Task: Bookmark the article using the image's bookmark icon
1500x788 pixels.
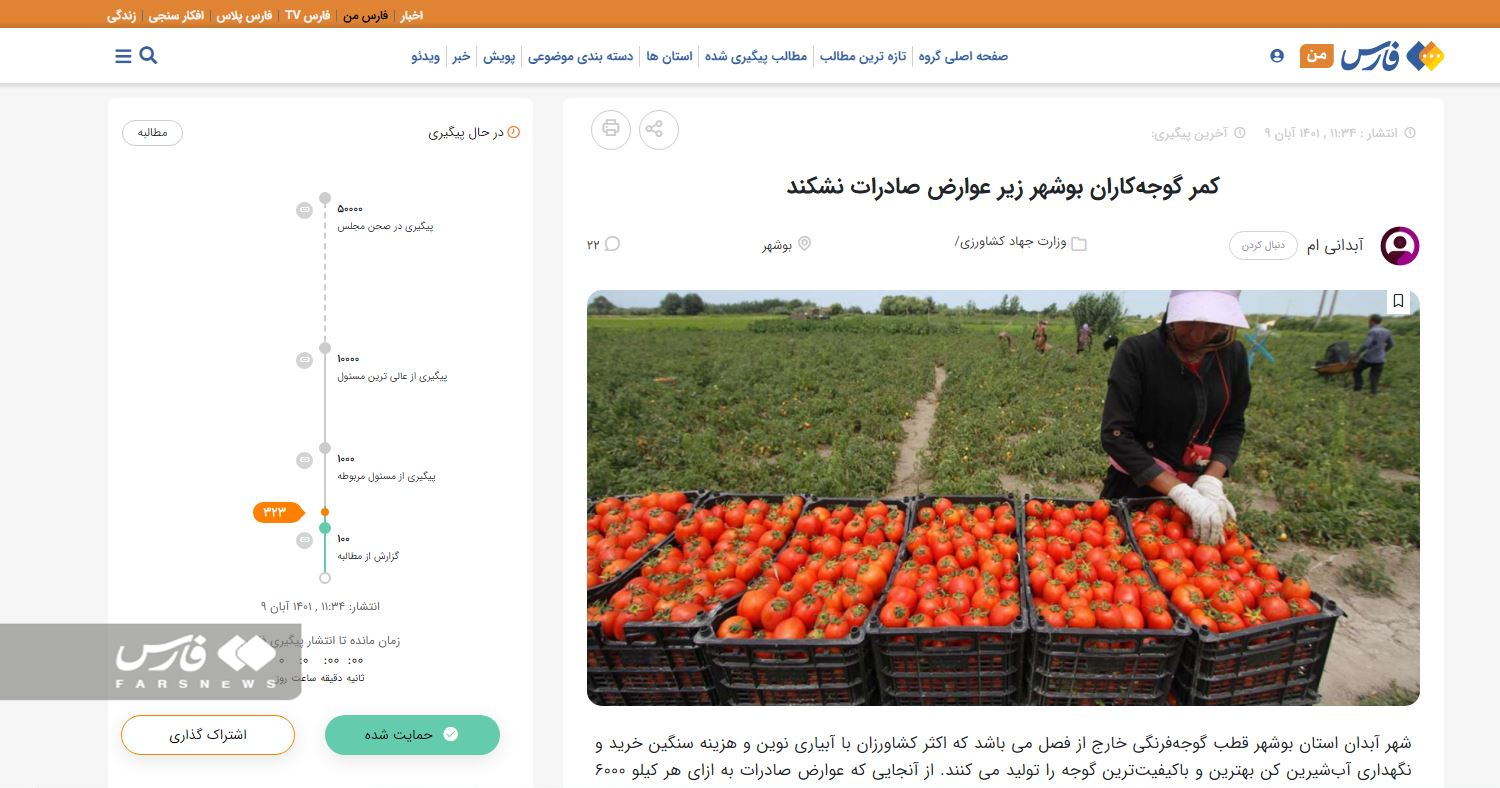Action: tap(1398, 301)
